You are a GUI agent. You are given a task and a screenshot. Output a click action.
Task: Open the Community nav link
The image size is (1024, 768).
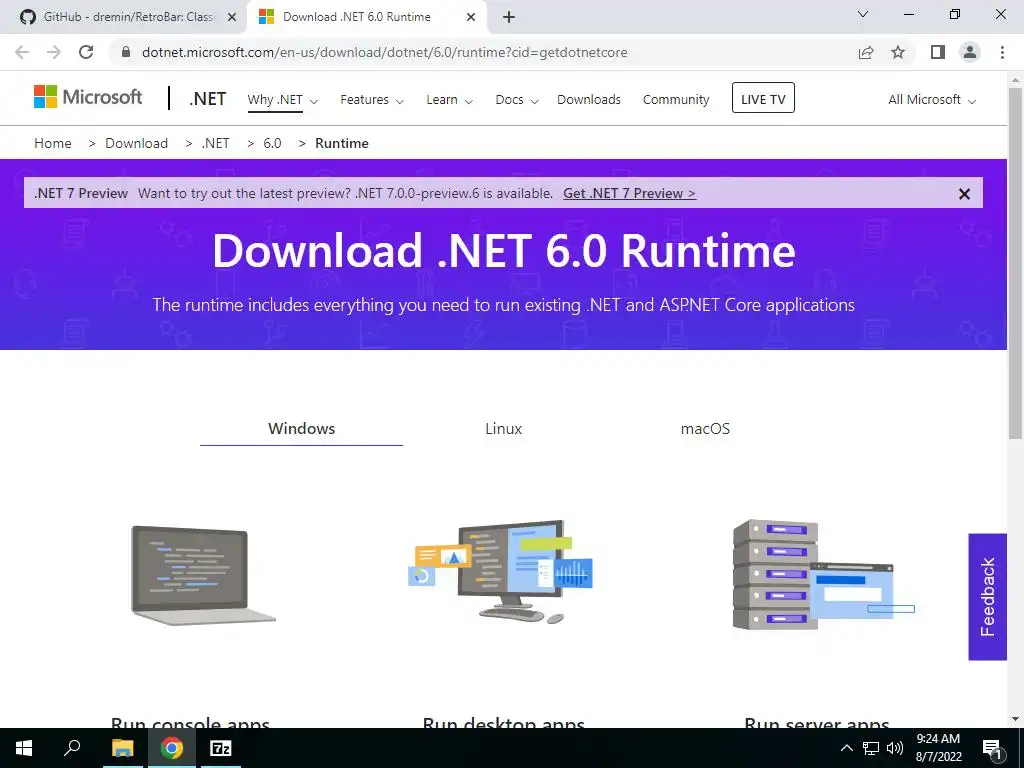pyautogui.click(x=676, y=99)
